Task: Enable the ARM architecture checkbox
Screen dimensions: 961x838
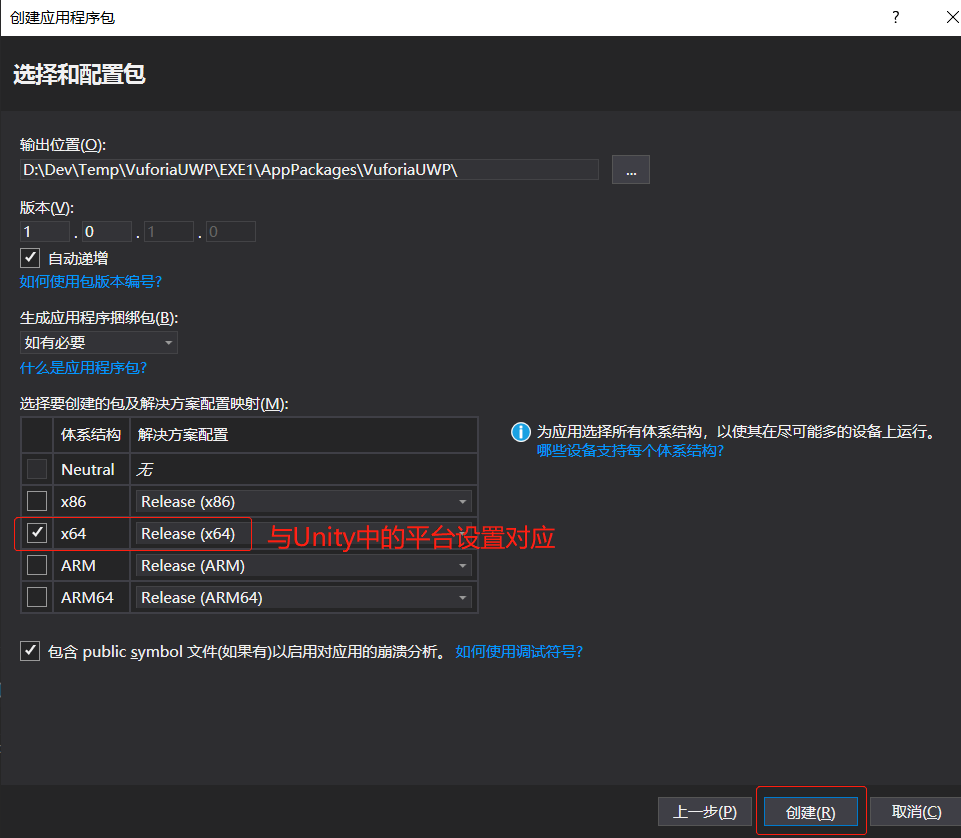Action: coord(35,565)
